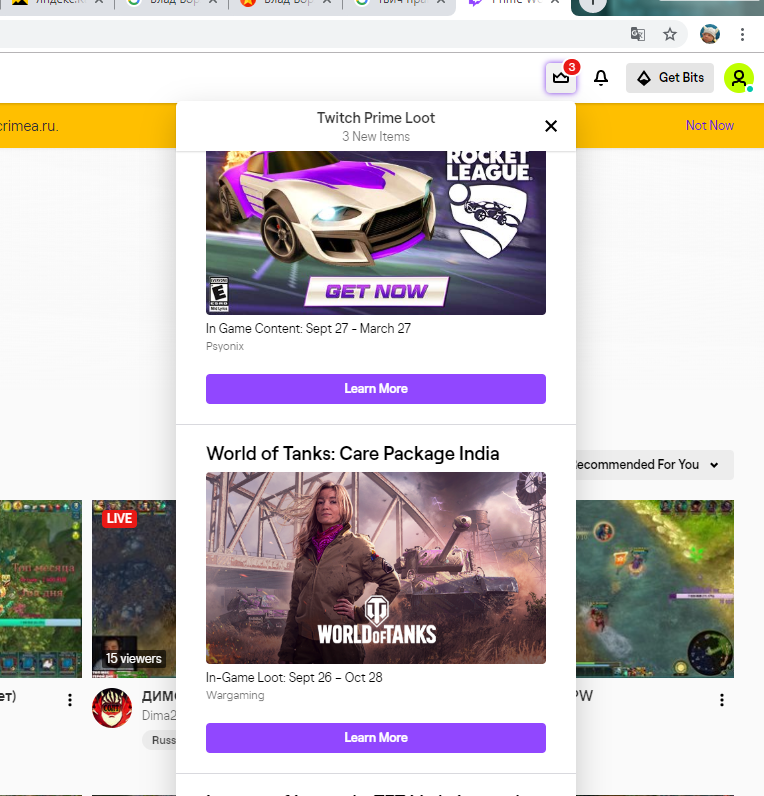Click In Game Content: Sept 27 - March 27 text
The height and width of the screenshot is (796, 764).
click(x=308, y=328)
